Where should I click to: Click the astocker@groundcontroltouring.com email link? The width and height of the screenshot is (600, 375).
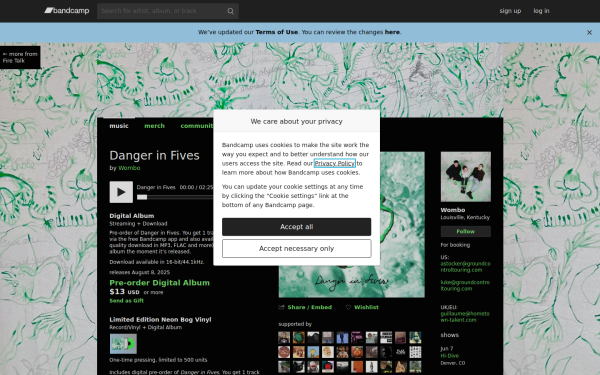click(465, 267)
